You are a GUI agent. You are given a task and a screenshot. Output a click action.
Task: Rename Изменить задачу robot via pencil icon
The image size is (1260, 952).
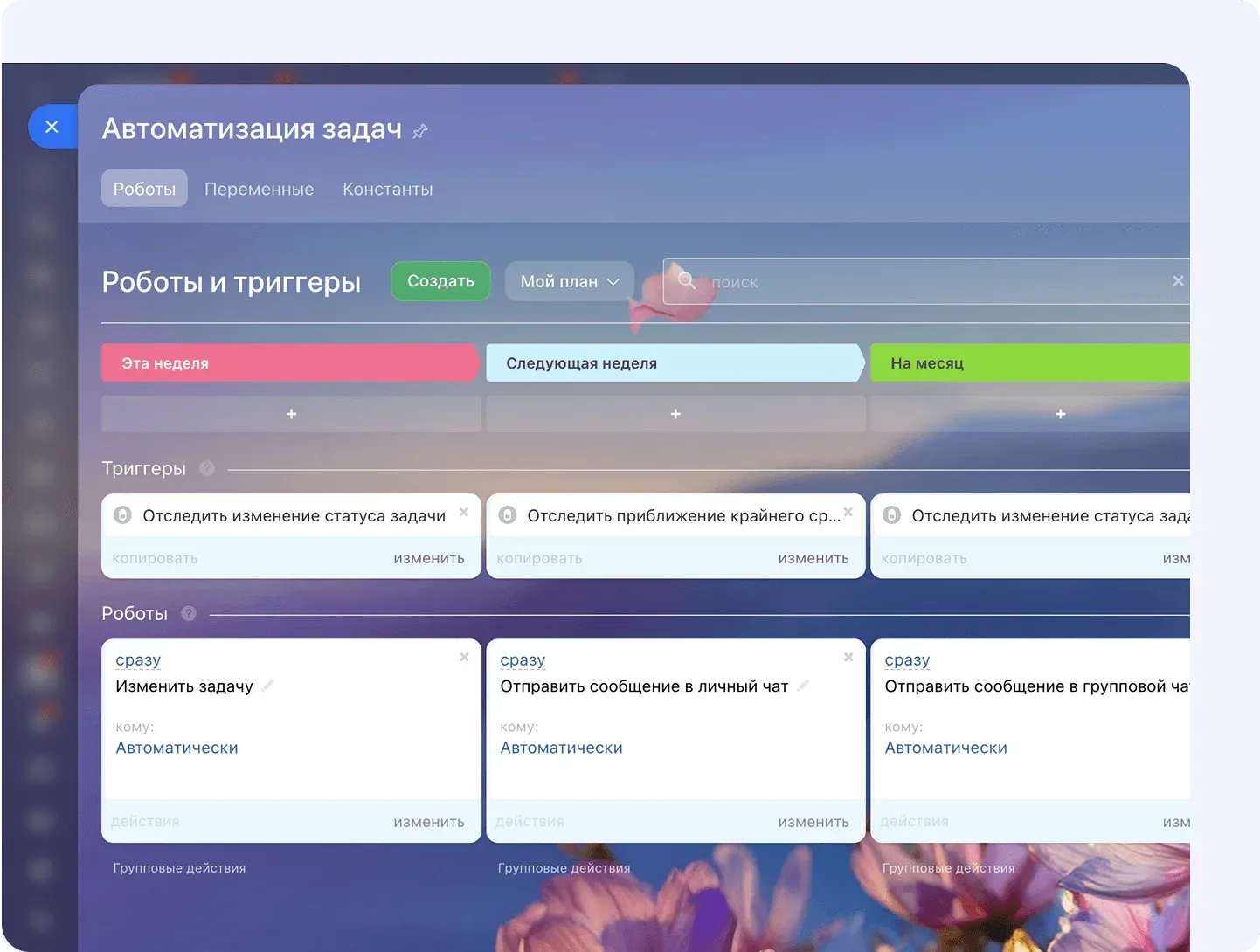click(268, 686)
